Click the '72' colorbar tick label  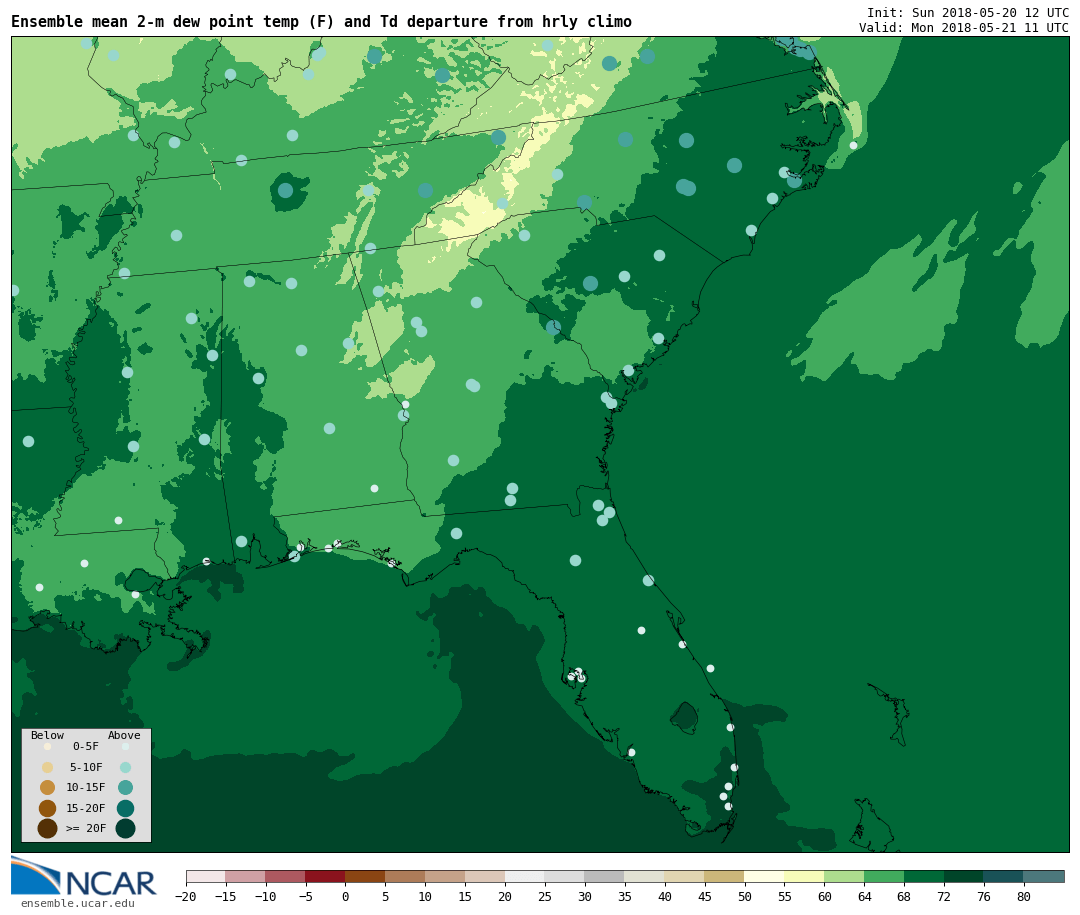coord(944,896)
